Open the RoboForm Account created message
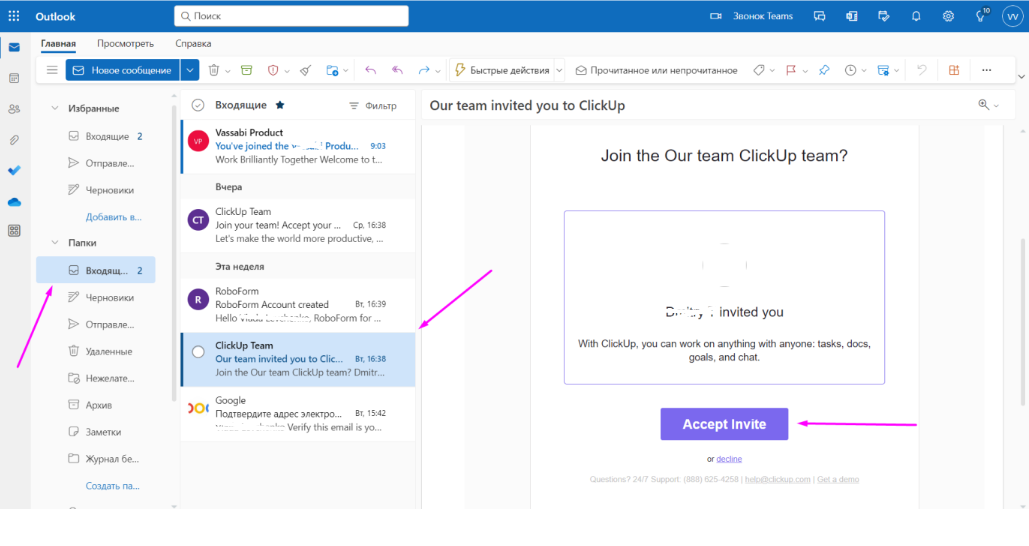This screenshot has width=1029, height=546. point(299,304)
